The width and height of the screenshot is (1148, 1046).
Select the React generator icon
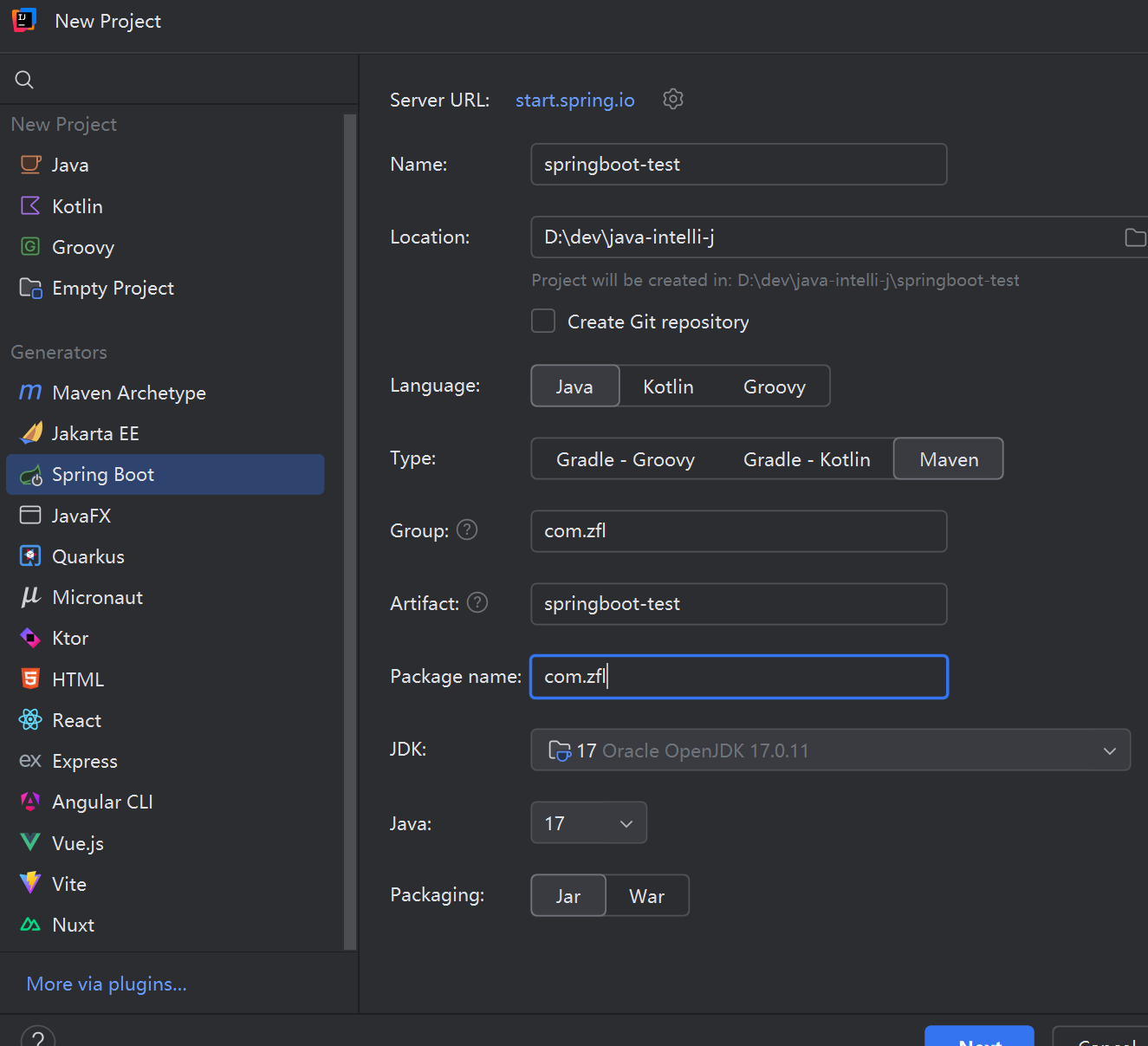[30, 719]
